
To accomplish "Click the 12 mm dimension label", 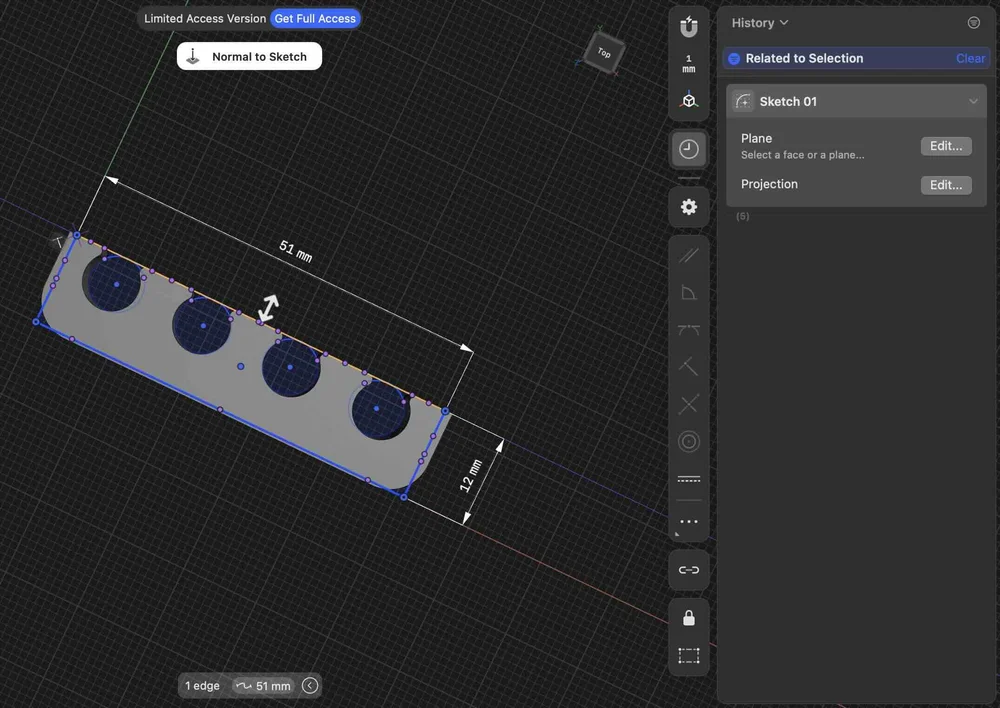I will pos(471,476).
